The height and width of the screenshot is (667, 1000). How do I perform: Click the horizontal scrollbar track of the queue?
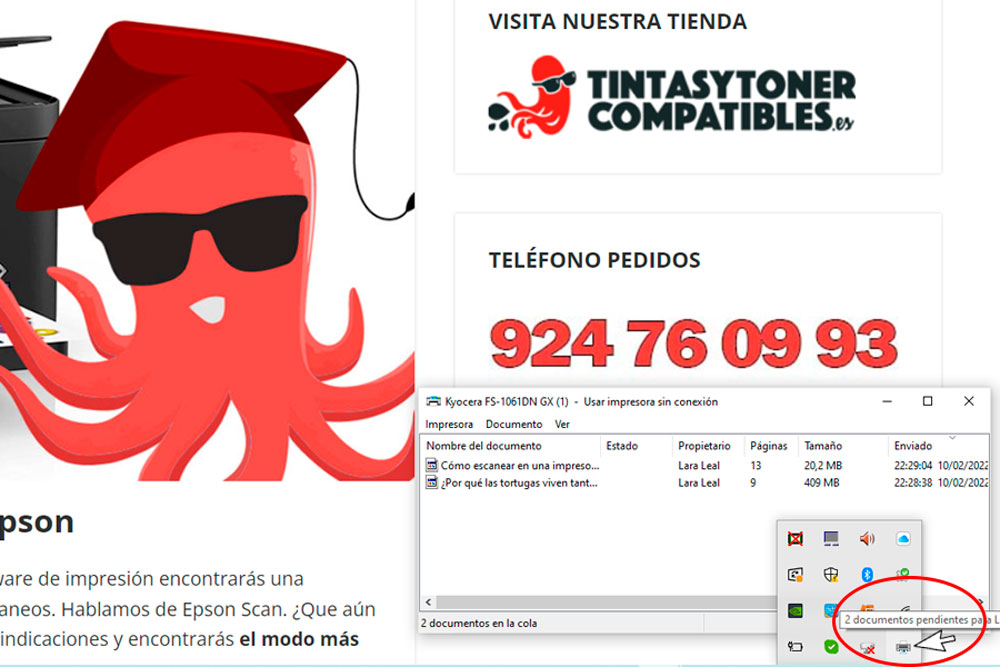[x=606, y=602]
